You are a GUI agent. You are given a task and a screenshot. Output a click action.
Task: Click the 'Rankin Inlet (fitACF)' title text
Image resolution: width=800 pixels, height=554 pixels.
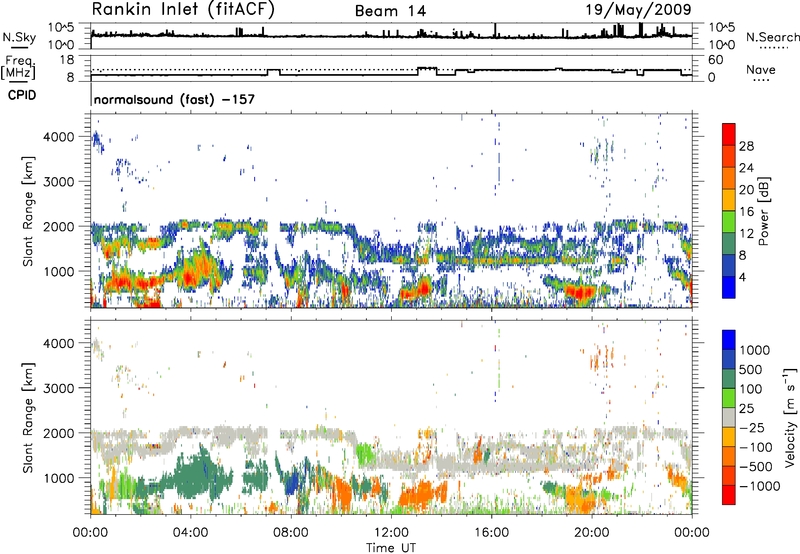click(183, 10)
